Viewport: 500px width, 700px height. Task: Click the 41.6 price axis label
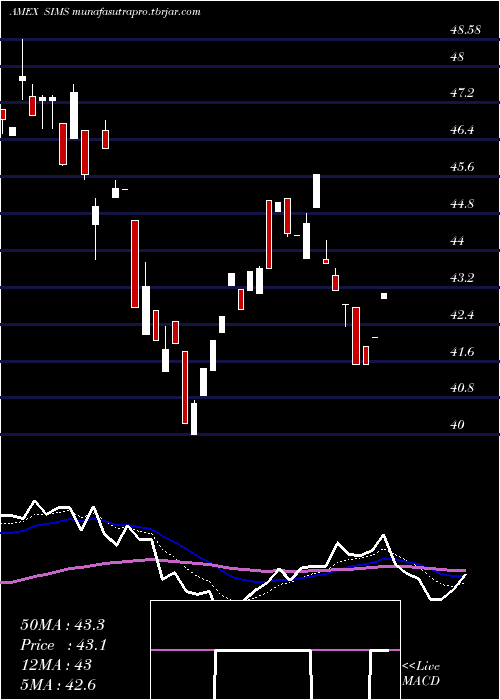(x=462, y=352)
